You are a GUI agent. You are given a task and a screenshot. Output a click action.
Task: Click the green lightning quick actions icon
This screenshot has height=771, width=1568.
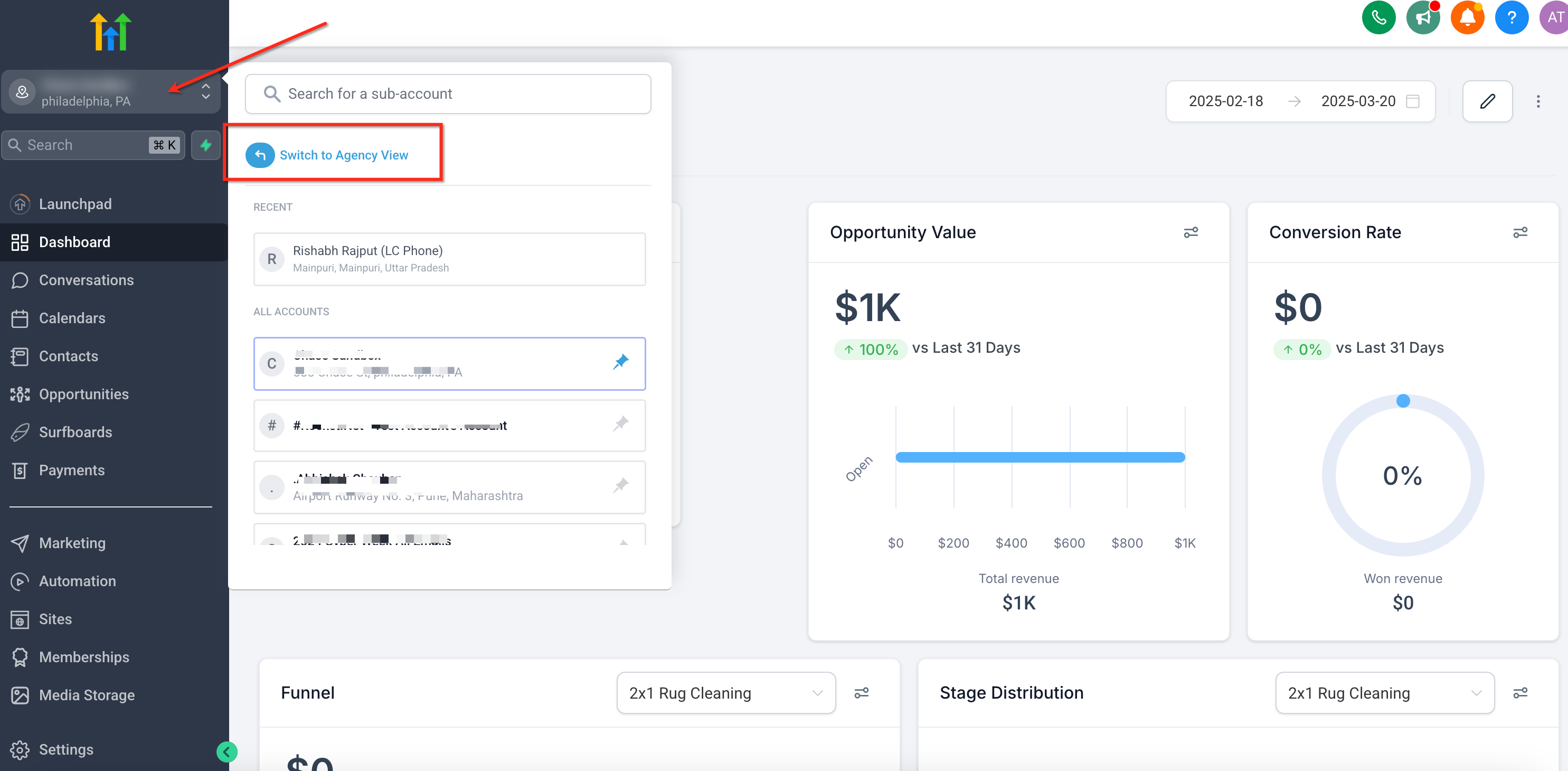tap(206, 145)
